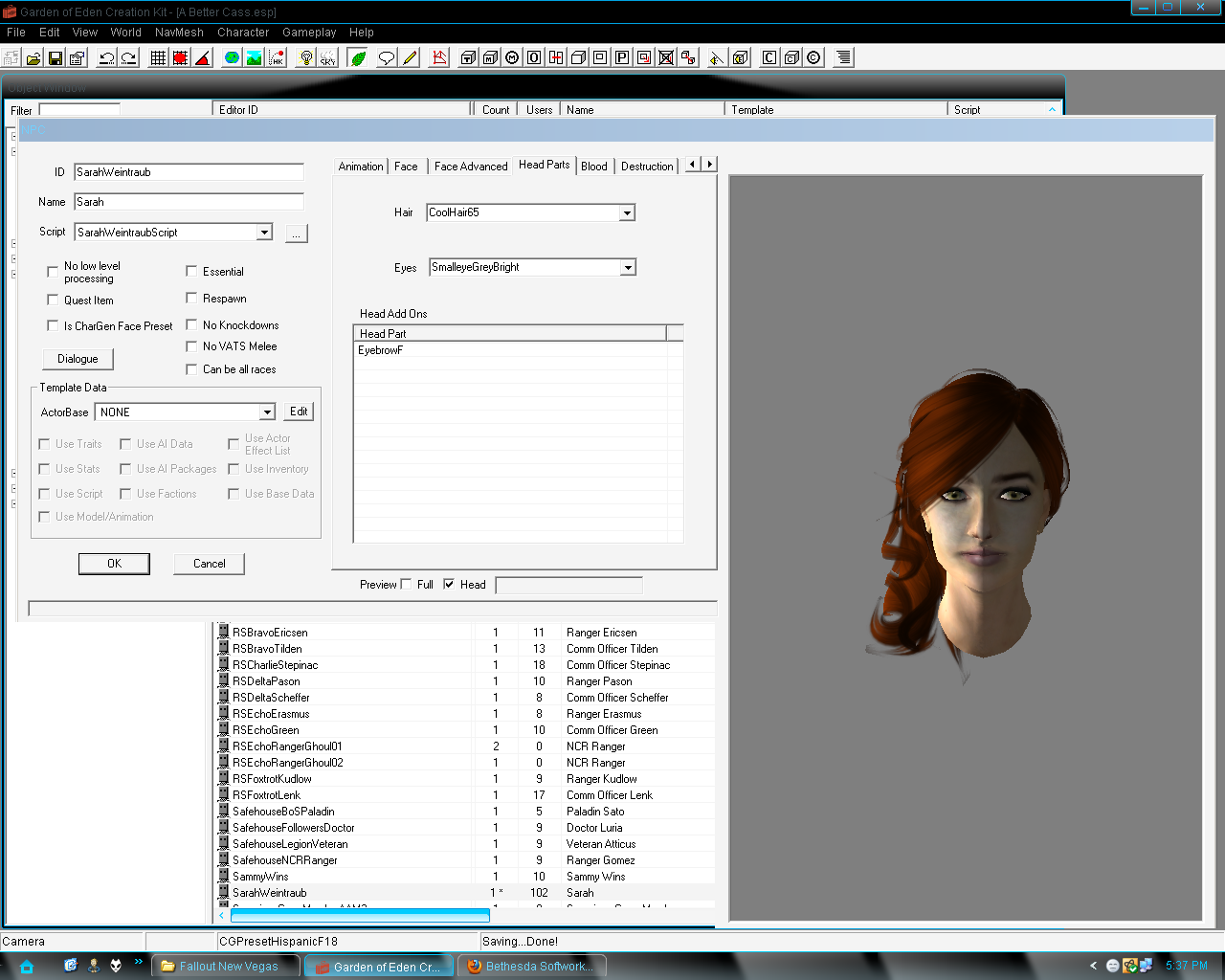Switch to the Animation tab
The width and height of the screenshot is (1225, 980).
point(361,167)
